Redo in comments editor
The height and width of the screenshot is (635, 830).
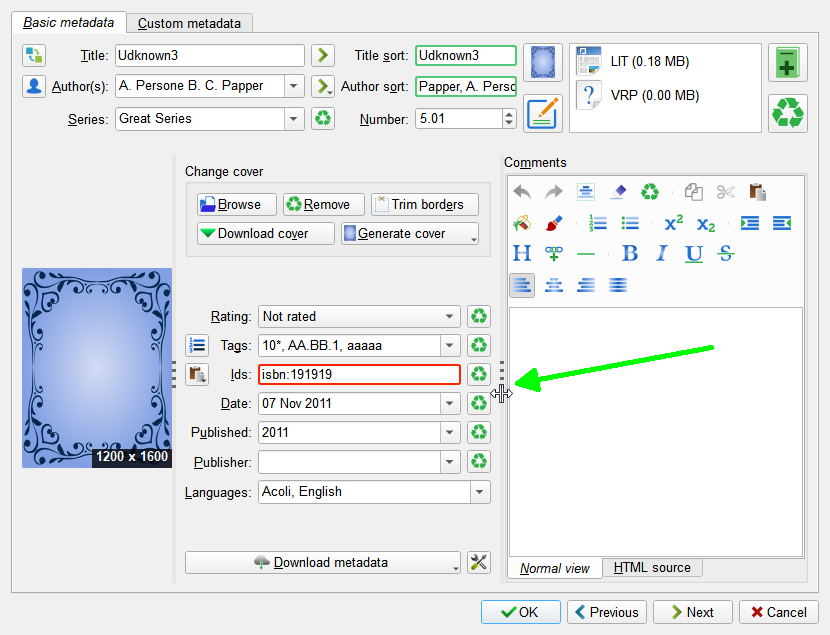coord(554,192)
